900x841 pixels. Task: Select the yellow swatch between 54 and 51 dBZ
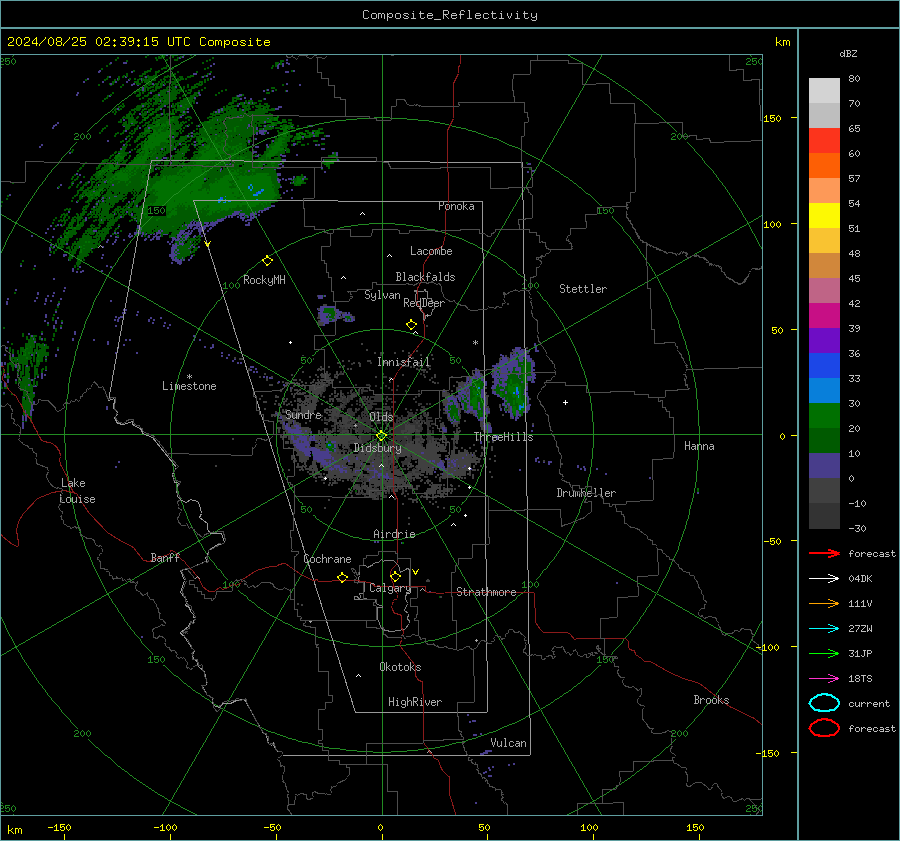coord(824,216)
